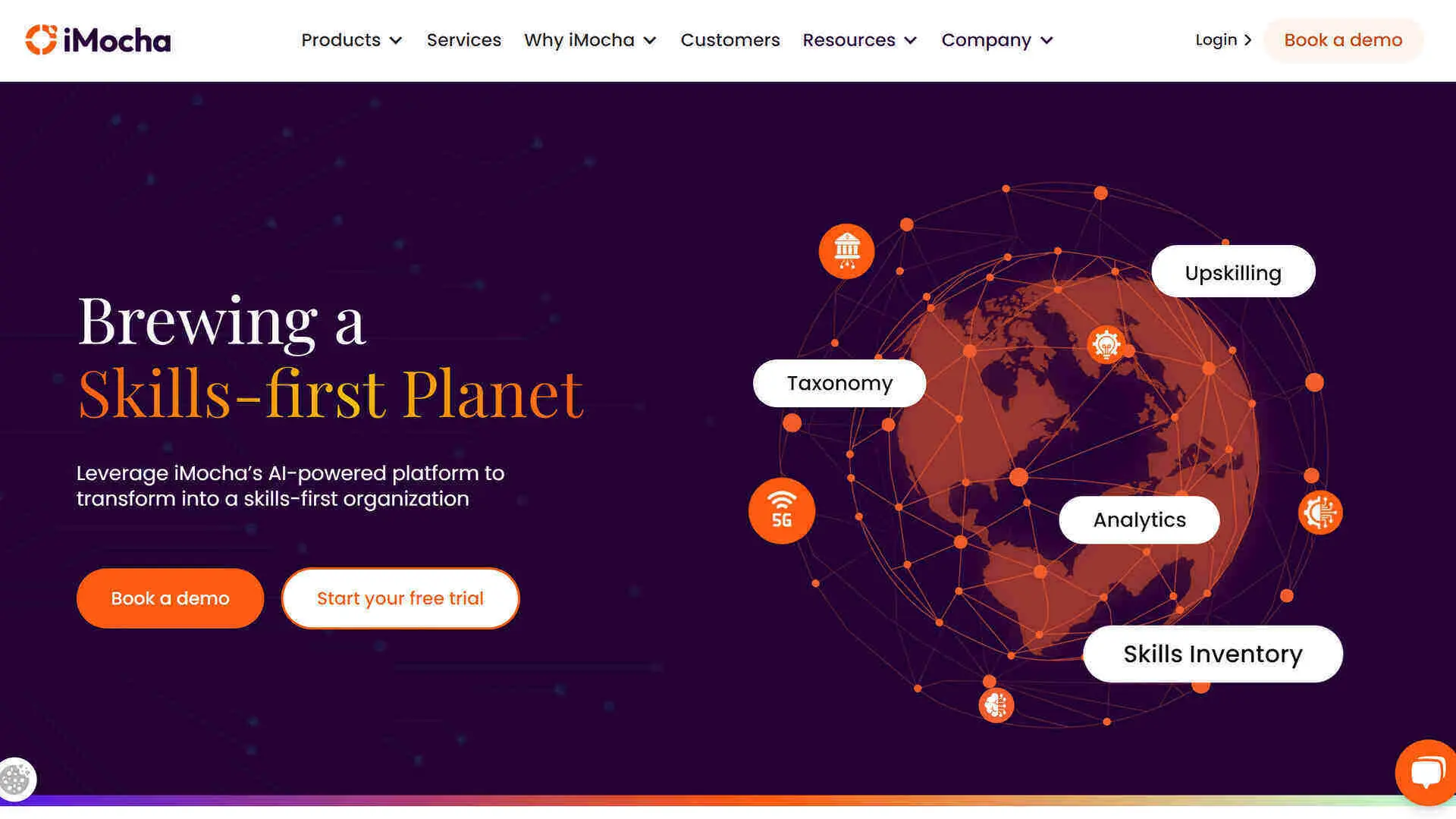This screenshot has width=1456, height=819.
Task: Click the Analytics label on globe
Action: pyautogui.click(x=1139, y=519)
